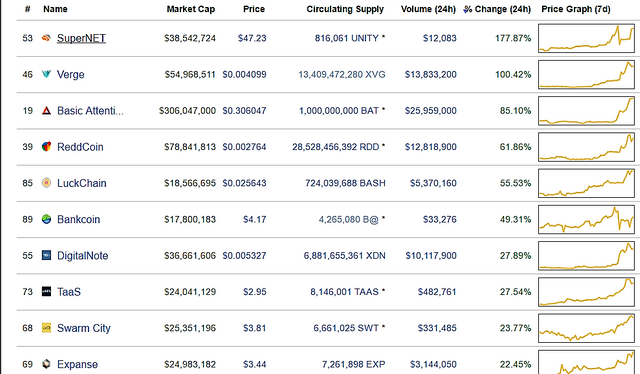Click the DigitalNote logo icon
This screenshot has height=374, width=640.
click(x=47, y=255)
